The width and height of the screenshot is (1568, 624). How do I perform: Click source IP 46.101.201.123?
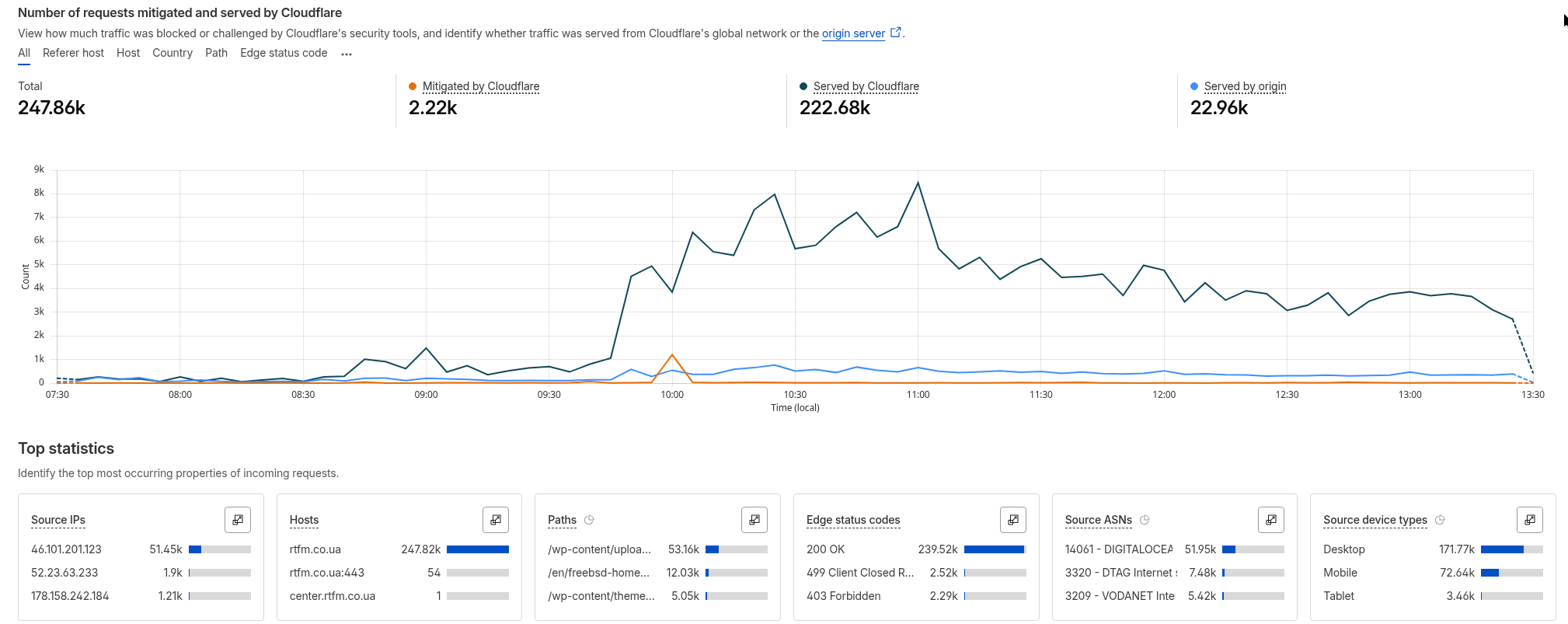tap(67, 549)
